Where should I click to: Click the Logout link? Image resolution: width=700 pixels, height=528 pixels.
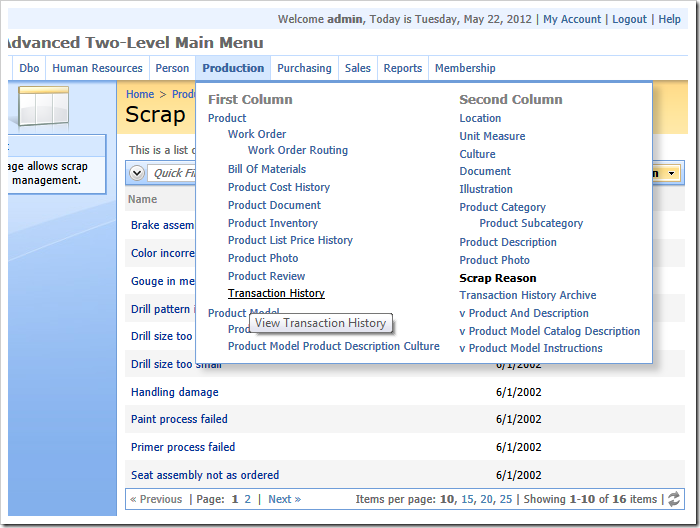click(x=629, y=19)
